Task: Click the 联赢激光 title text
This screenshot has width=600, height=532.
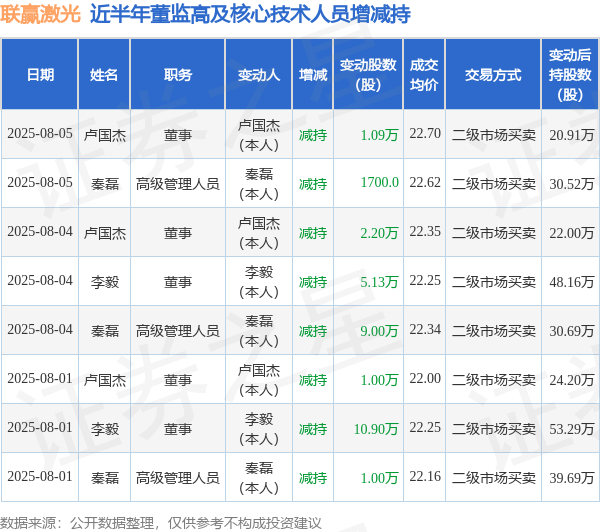Action: (x=40, y=14)
